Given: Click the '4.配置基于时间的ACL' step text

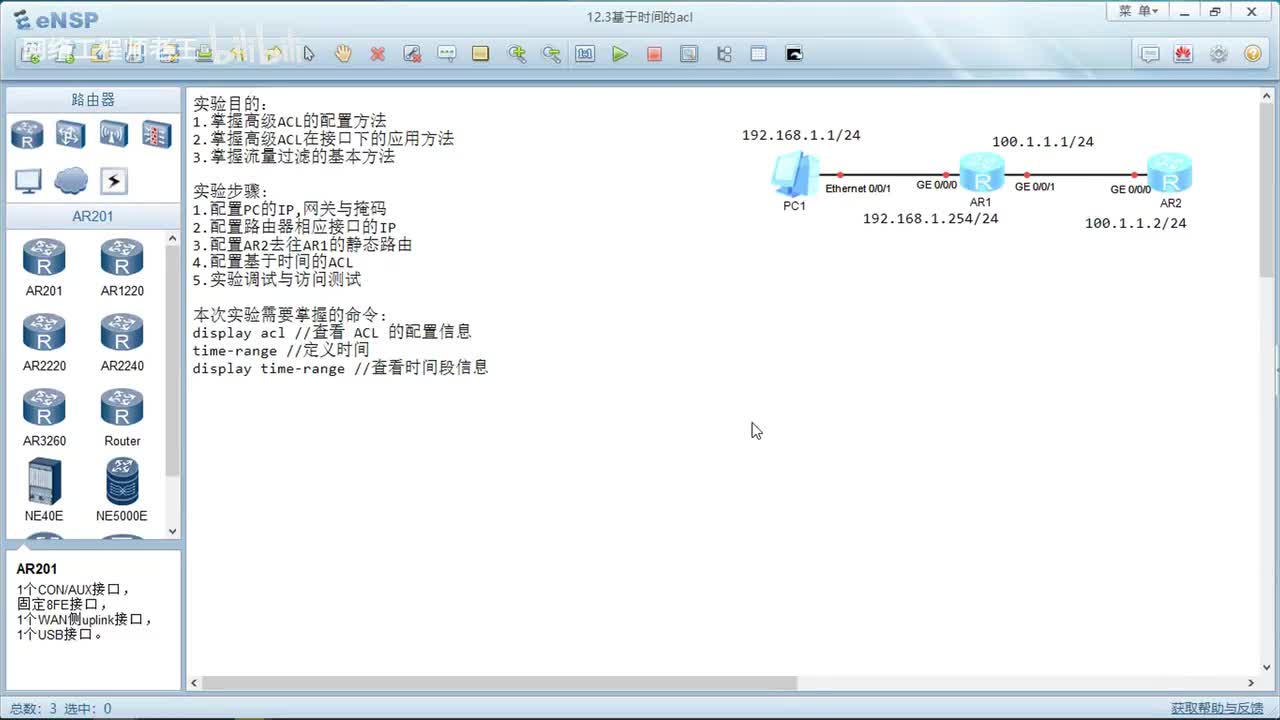Looking at the screenshot, I should 273,262.
